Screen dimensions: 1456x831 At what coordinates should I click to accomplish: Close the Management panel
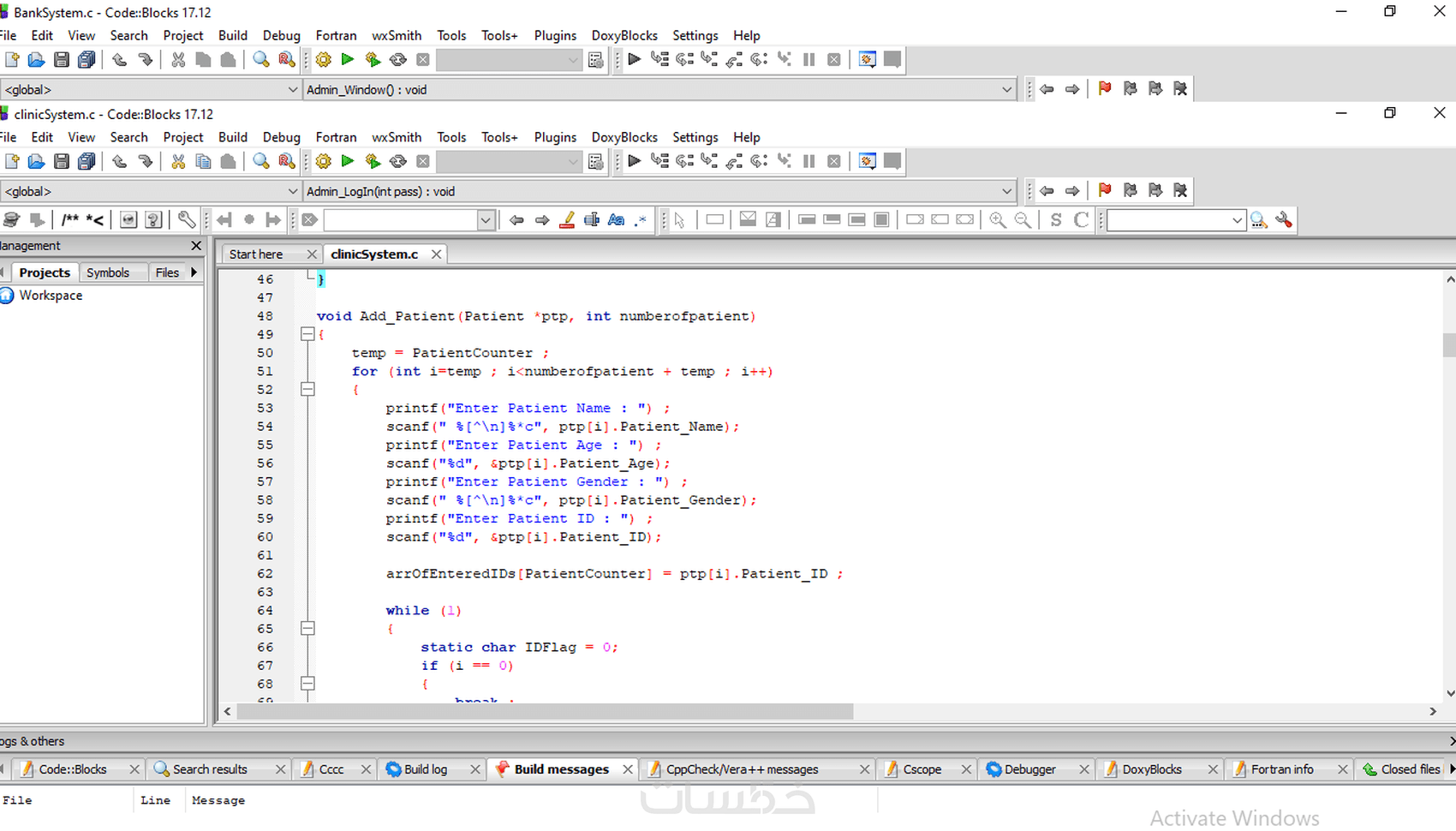click(x=196, y=246)
